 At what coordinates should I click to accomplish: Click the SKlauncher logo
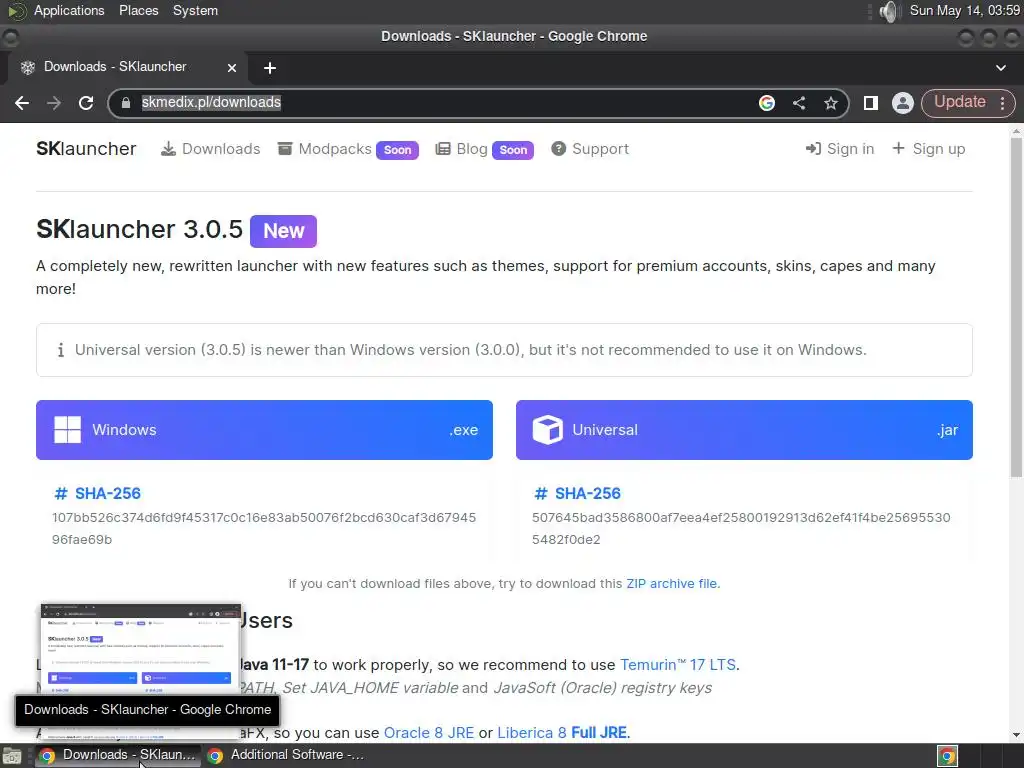click(x=86, y=149)
